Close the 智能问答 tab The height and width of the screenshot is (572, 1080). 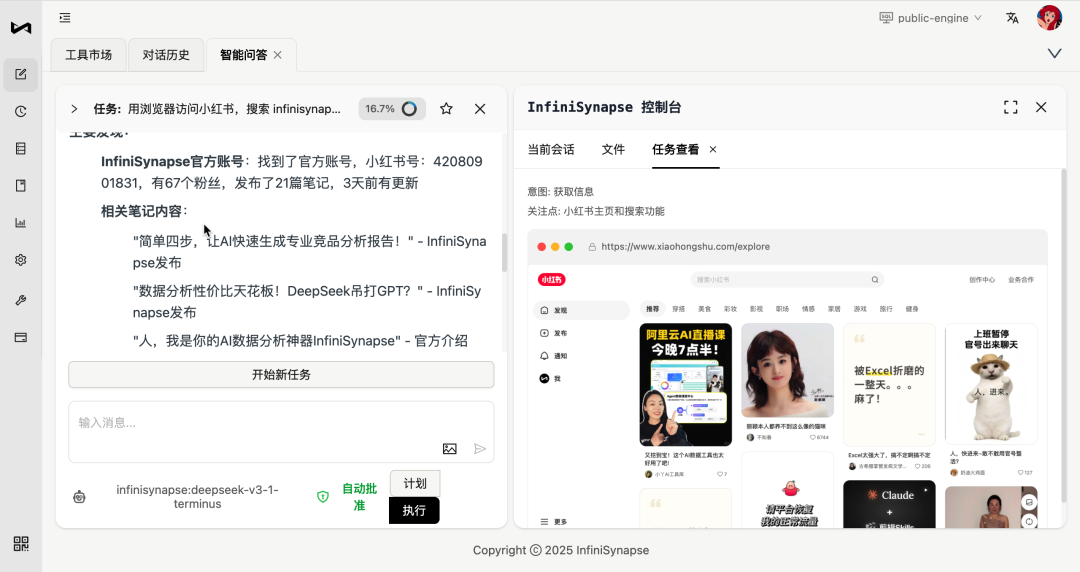[x=278, y=55]
